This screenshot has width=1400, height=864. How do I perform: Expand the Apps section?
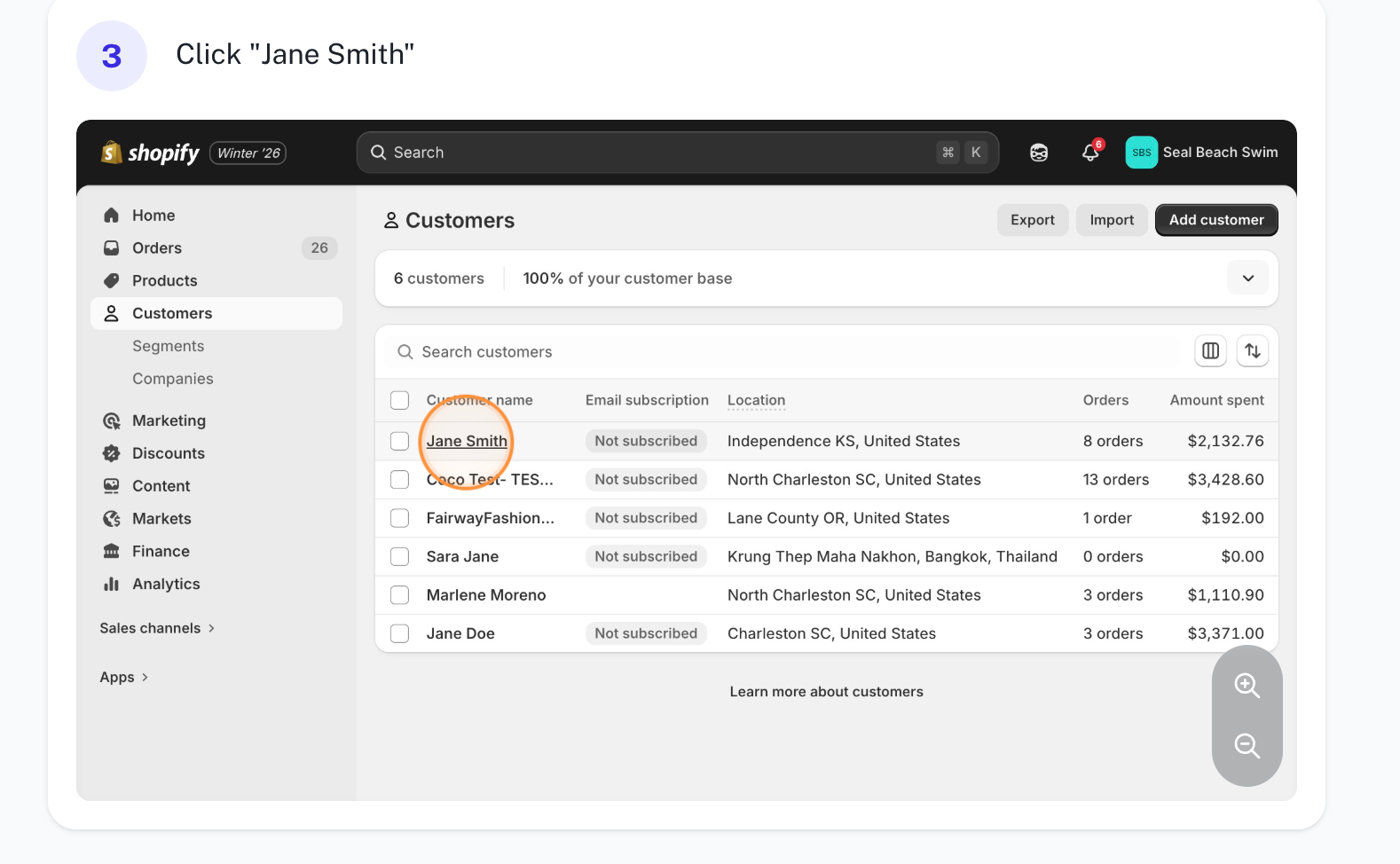(123, 677)
